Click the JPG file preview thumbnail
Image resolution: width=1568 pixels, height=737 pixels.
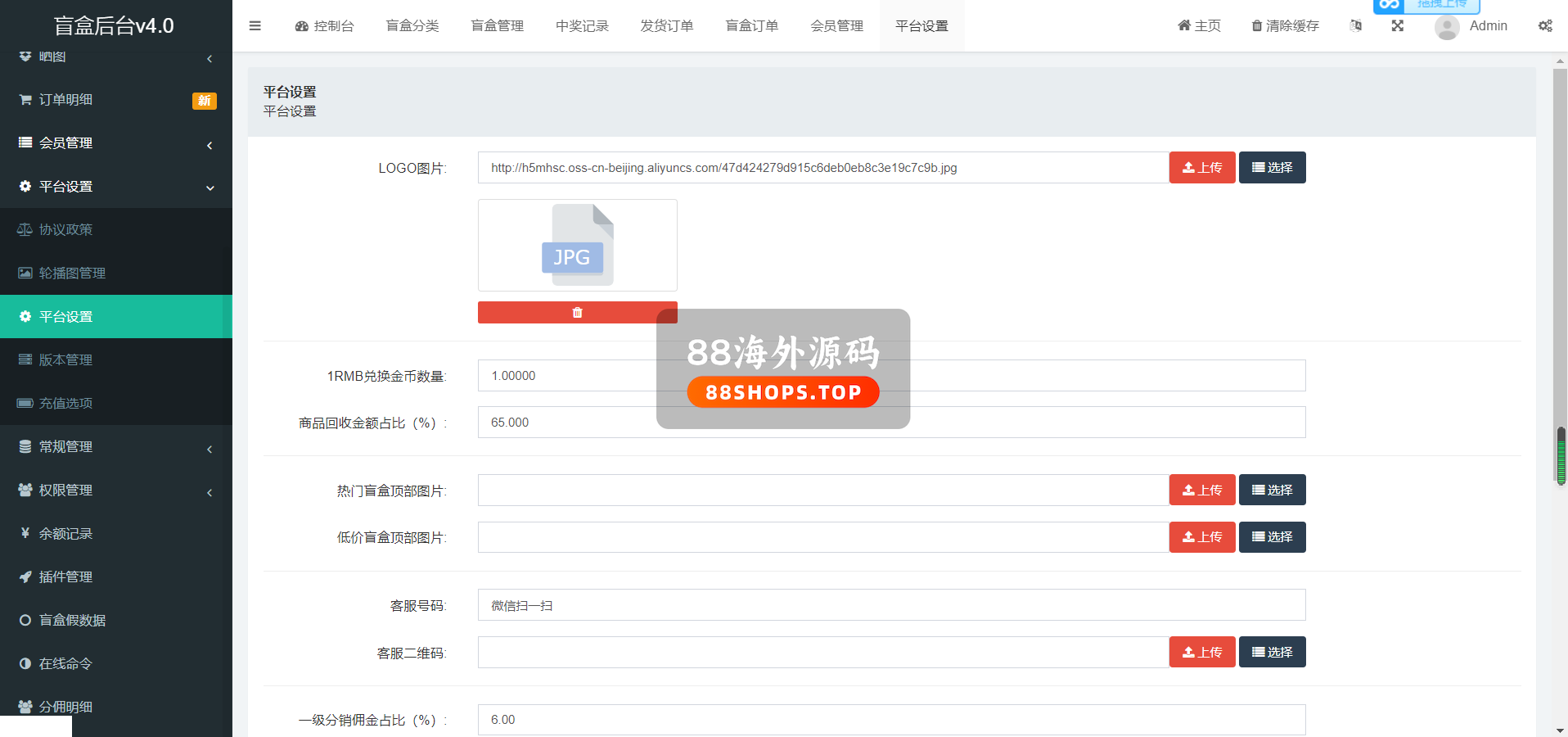tap(577, 246)
